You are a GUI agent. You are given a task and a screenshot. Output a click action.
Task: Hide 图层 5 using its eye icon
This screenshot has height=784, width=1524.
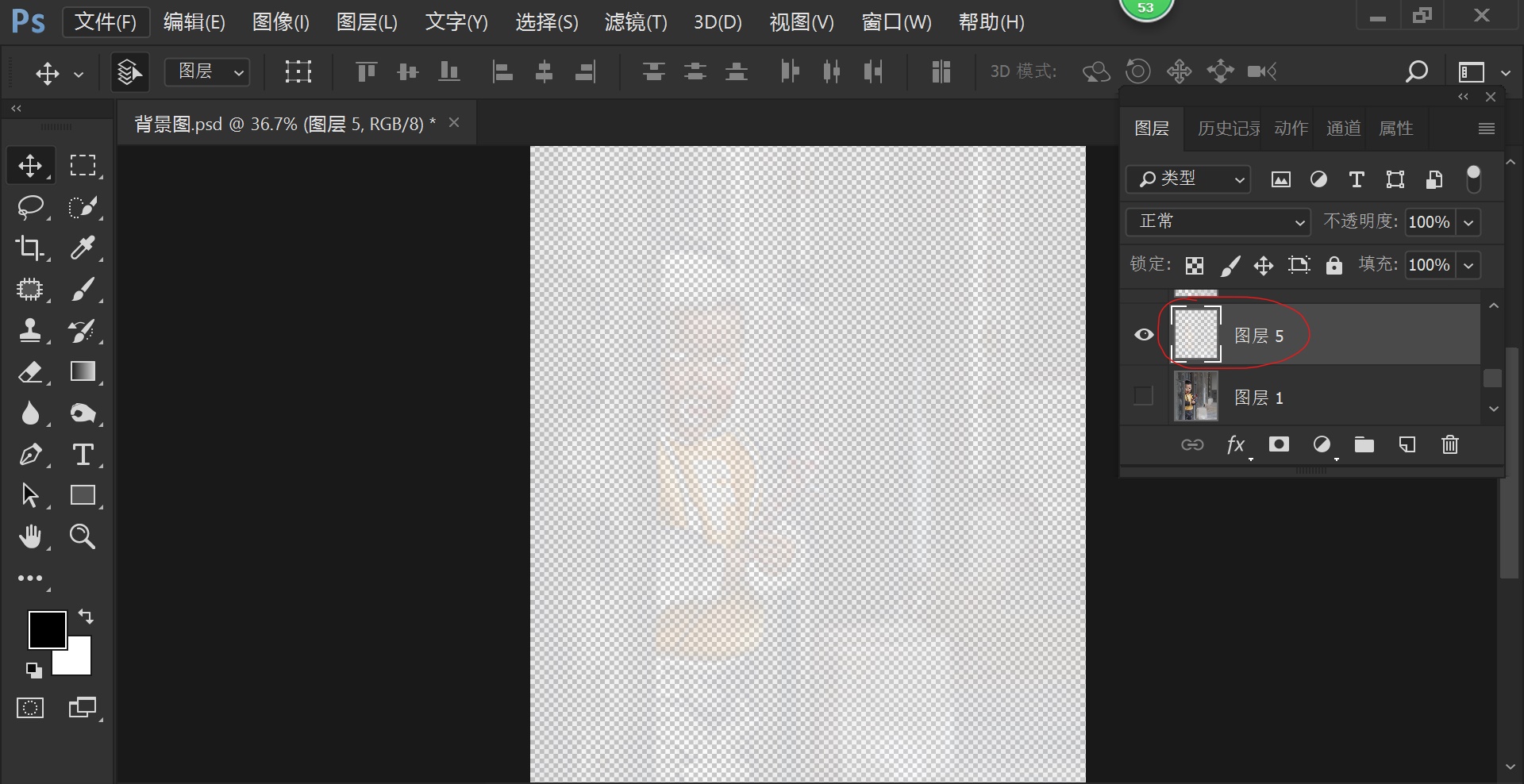(x=1144, y=335)
